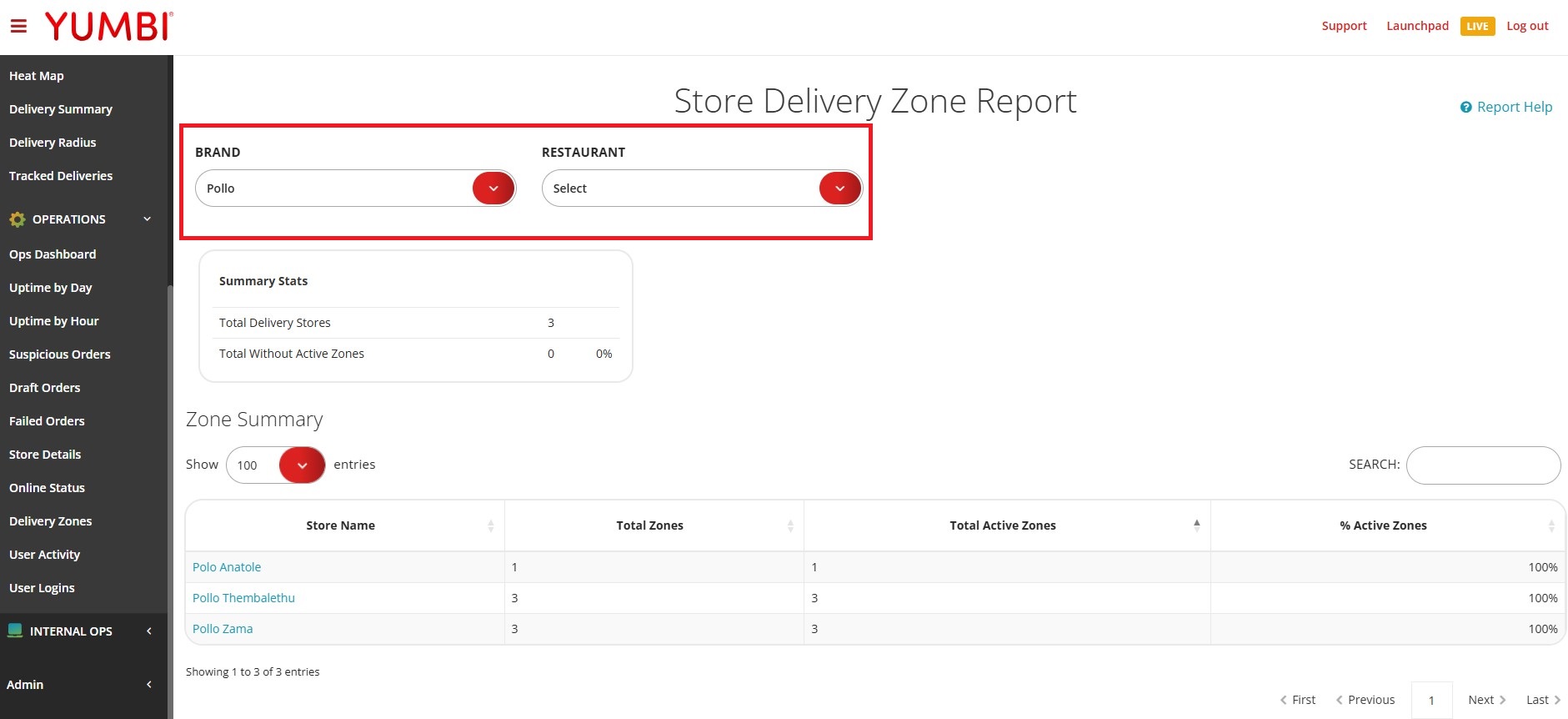Viewport: 1568px width, 719px height.
Task: Open User Logins page
Action: [x=42, y=588]
